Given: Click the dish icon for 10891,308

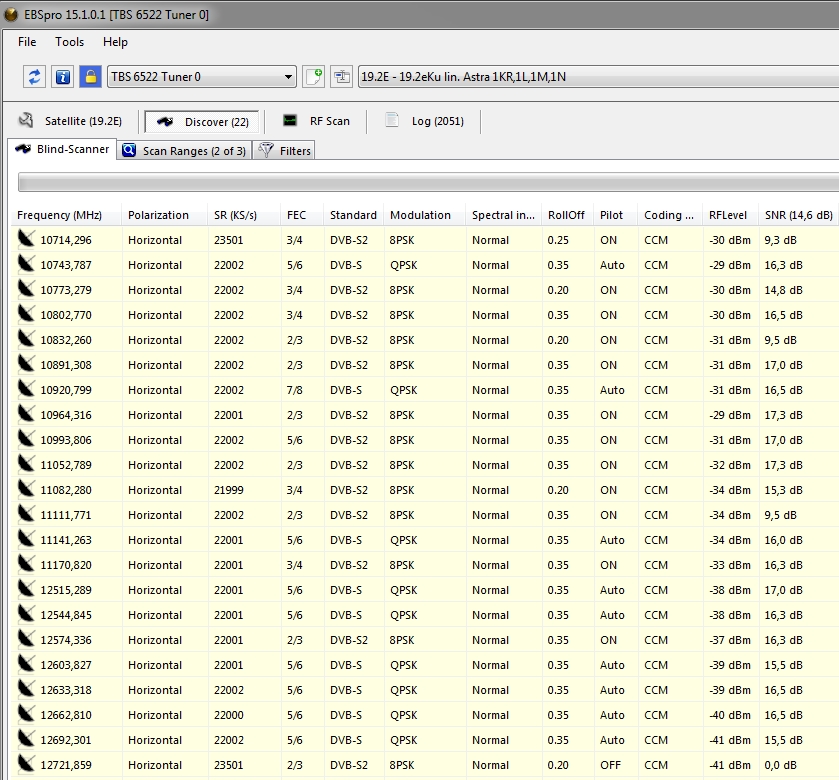Looking at the screenshot, I should (26, 364).
